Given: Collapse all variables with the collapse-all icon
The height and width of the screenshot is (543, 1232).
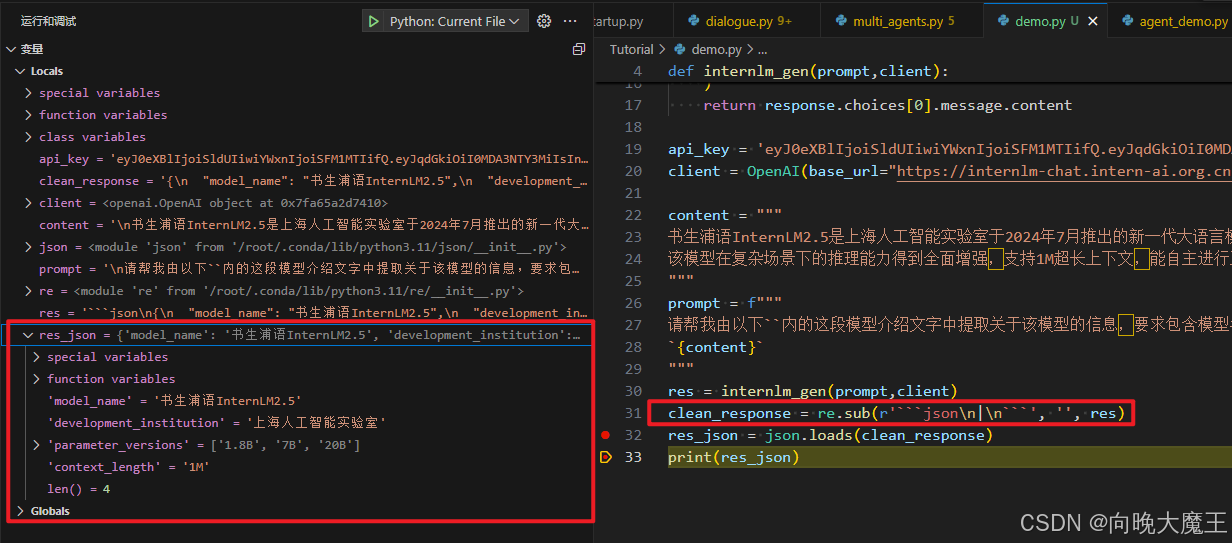Looking at the screenshot, I should point(578,49).
